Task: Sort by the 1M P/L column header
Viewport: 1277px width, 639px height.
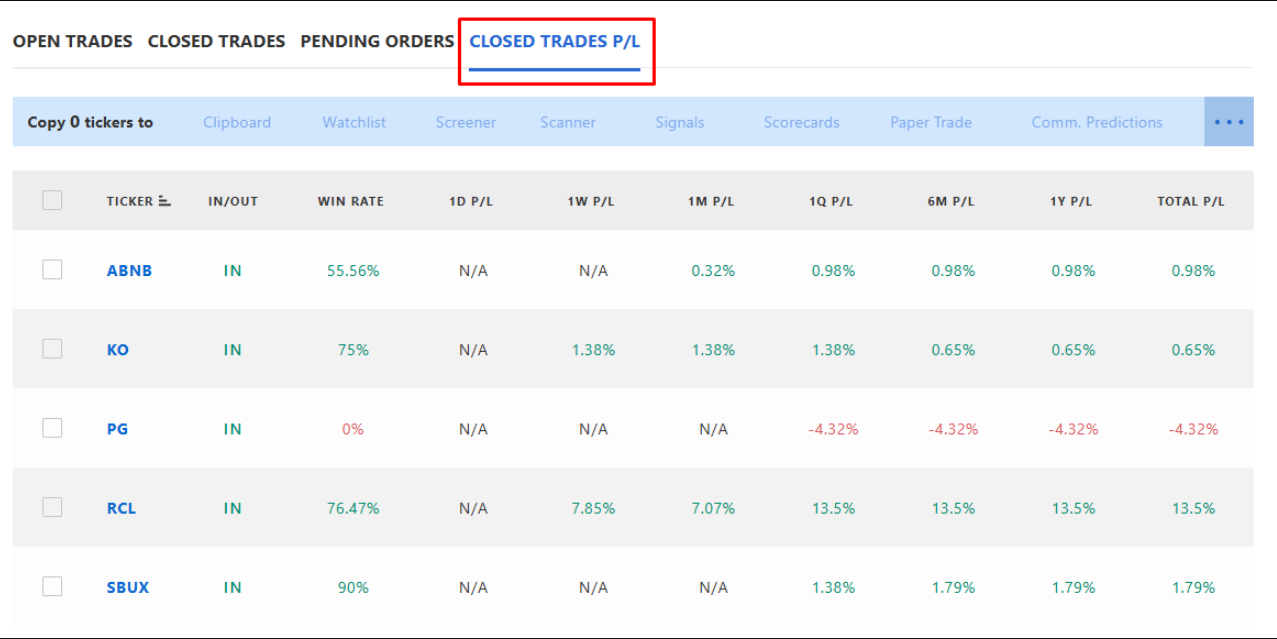Action: (711, 201)
